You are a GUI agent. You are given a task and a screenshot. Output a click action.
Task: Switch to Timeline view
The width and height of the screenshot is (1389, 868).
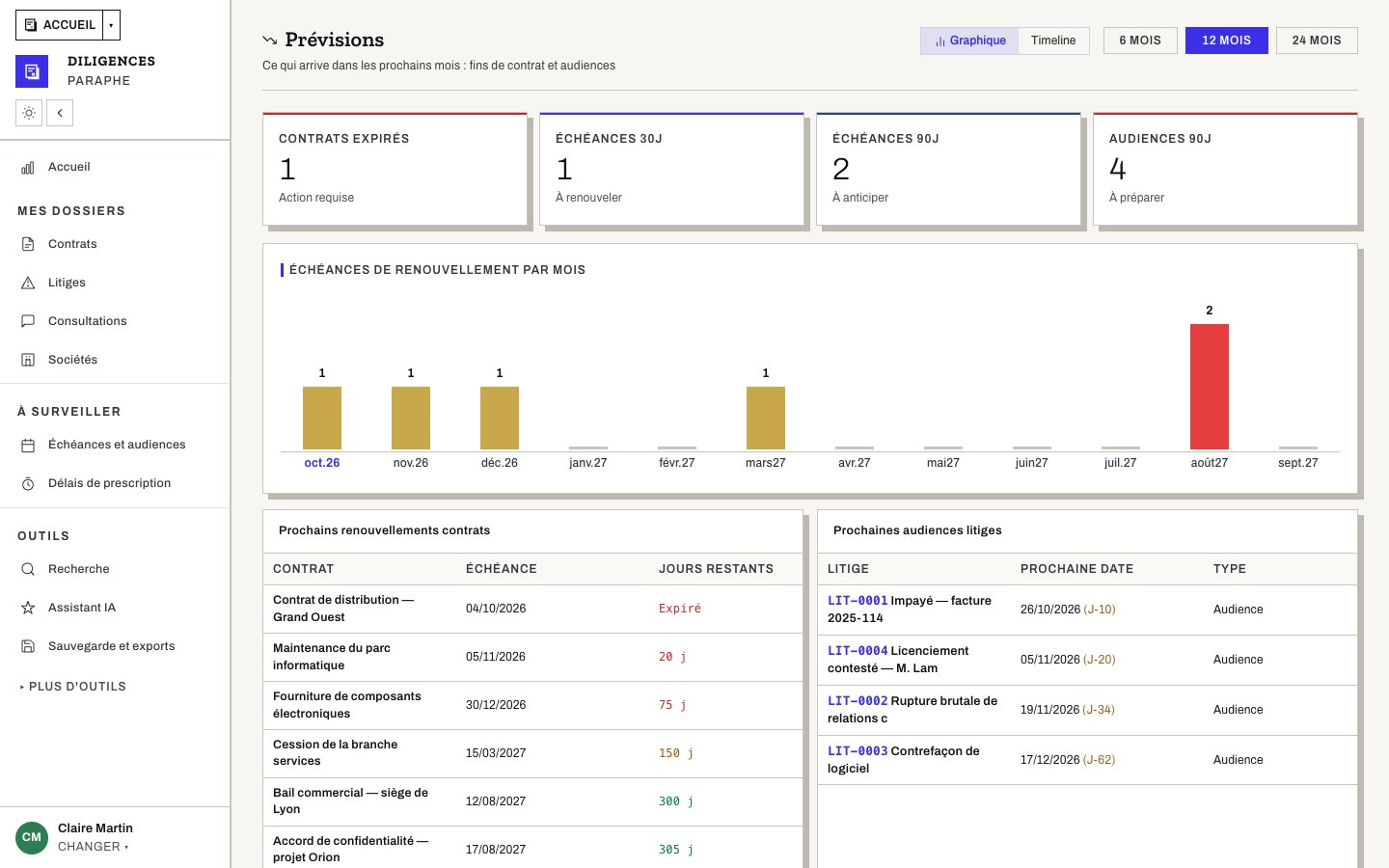[1053, 41]
